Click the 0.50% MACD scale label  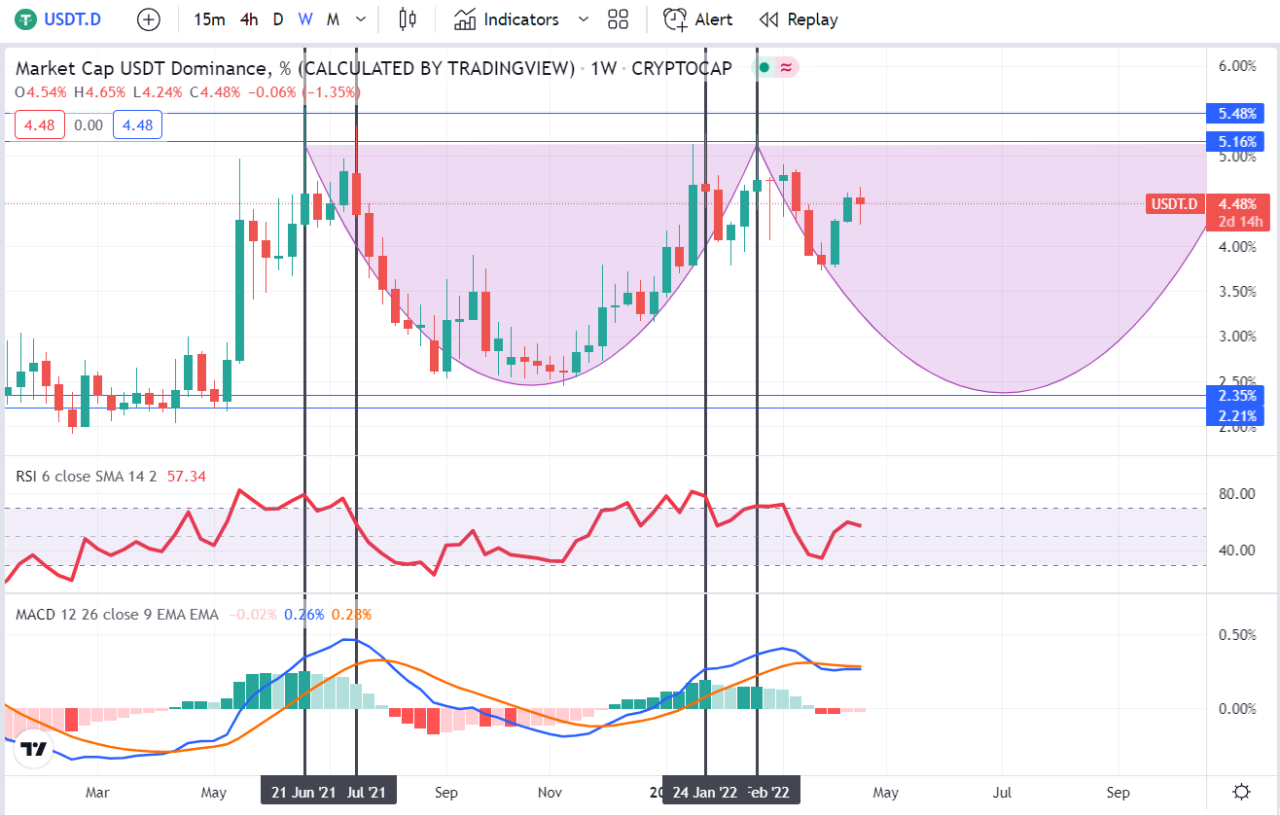tap(1236, 636)
